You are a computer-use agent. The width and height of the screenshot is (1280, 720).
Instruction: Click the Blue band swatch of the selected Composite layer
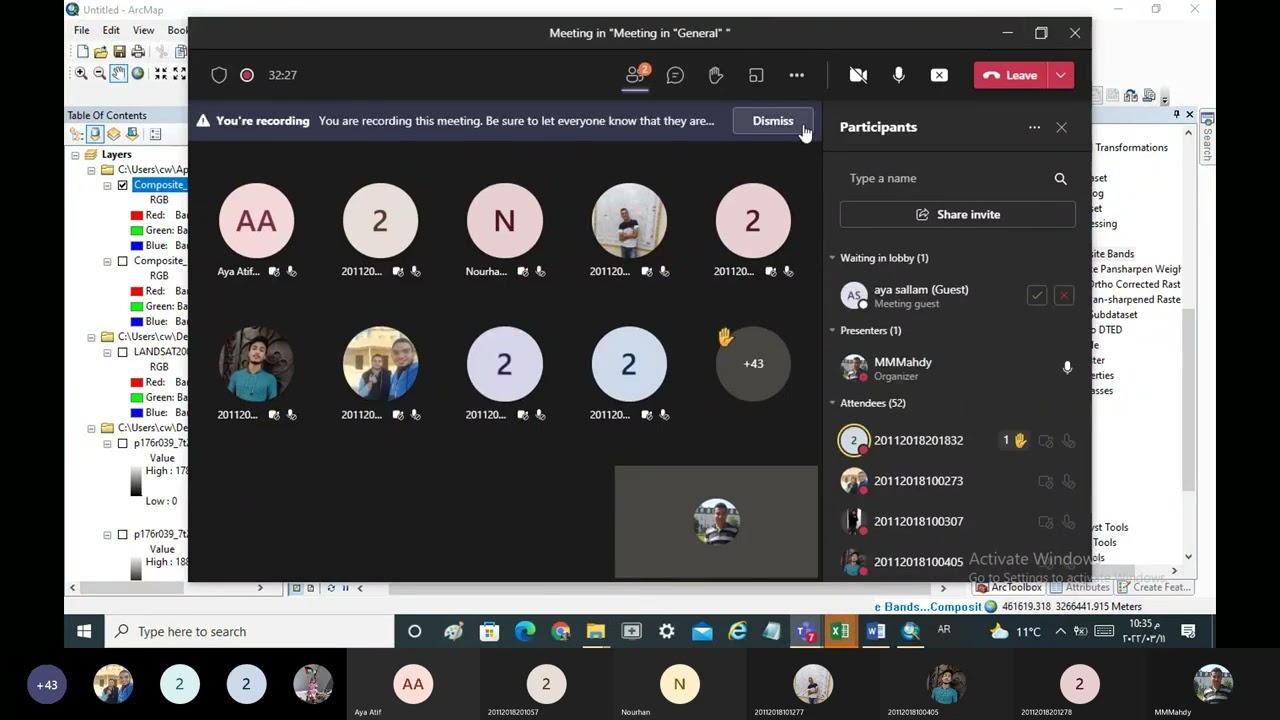tap(137, 245)
